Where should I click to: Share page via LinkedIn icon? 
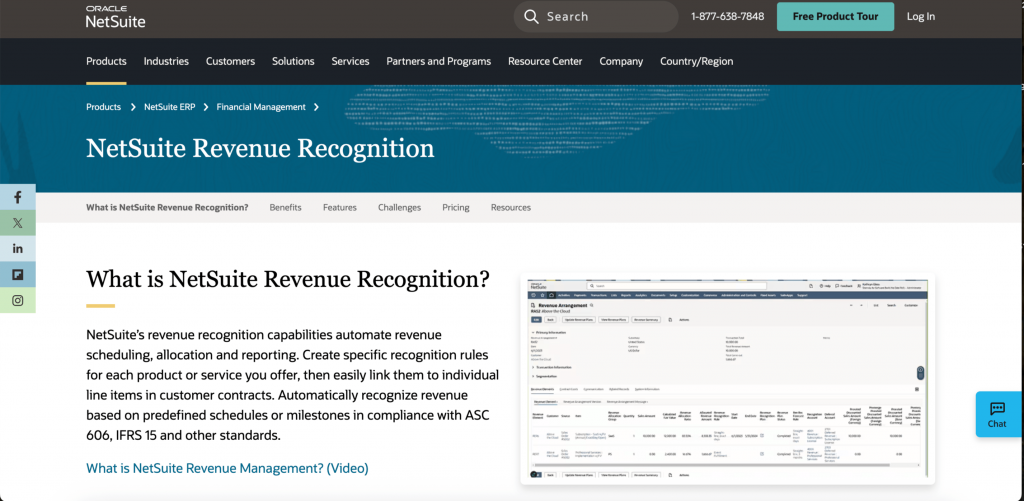[x=18, y=249]
